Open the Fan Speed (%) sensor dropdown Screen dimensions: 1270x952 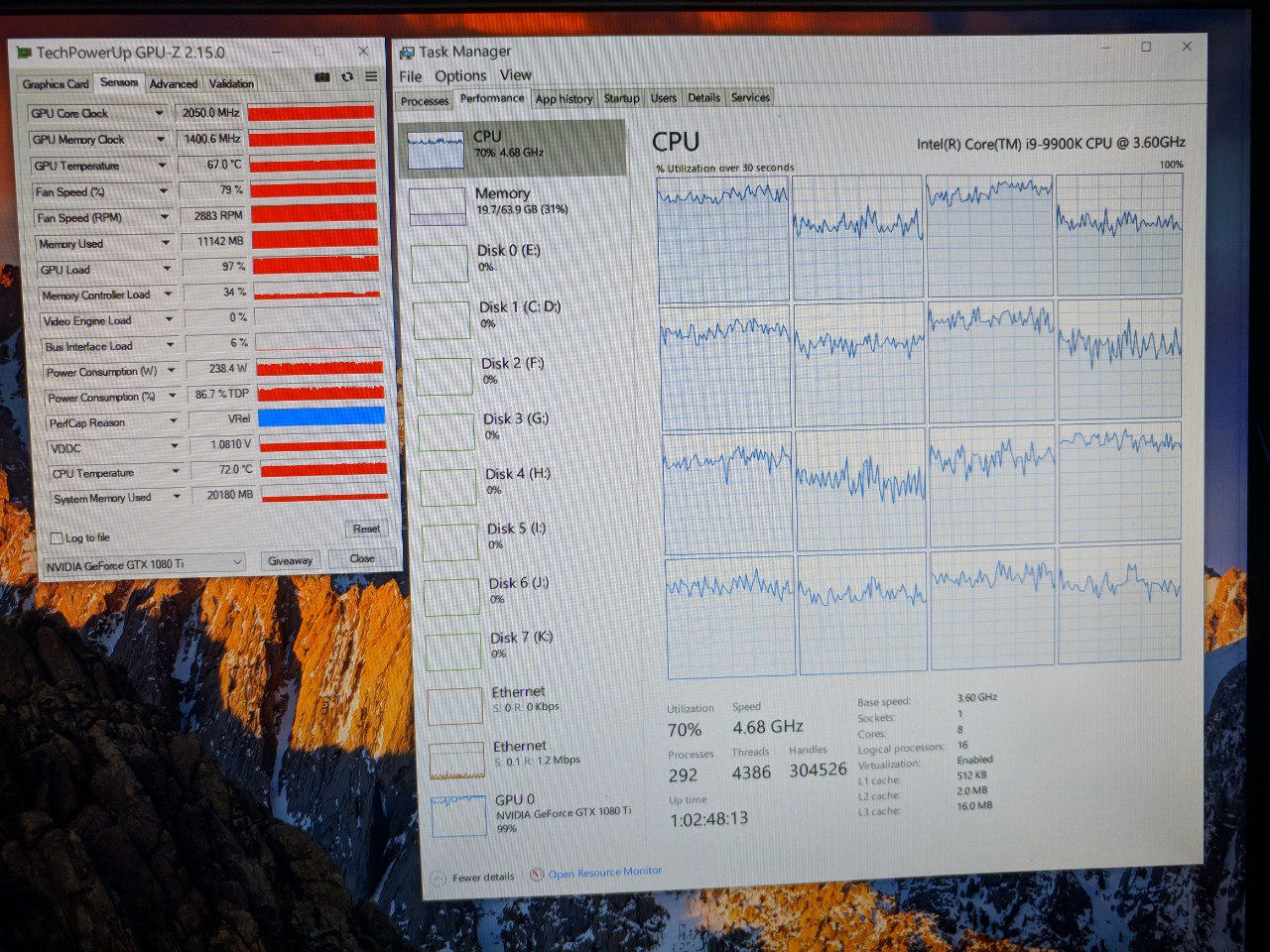pos(164,191)
